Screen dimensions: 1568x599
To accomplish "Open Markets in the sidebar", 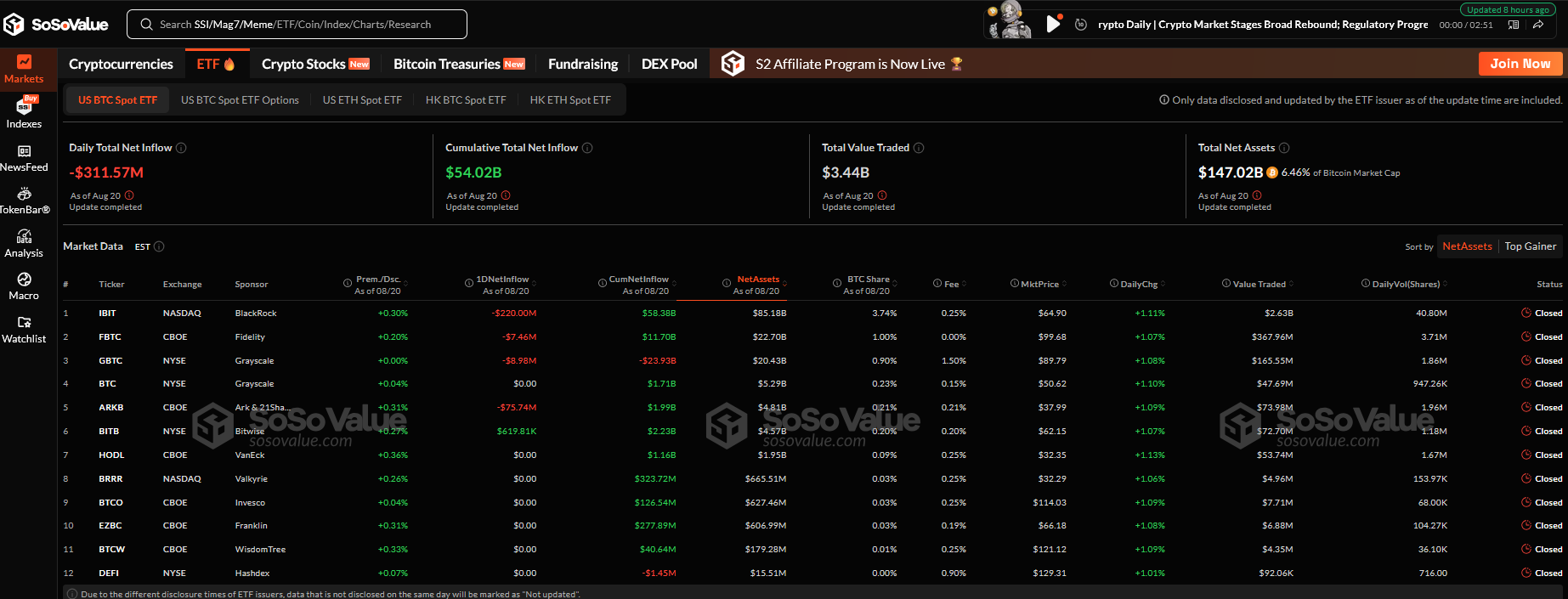I will point(24,70).
